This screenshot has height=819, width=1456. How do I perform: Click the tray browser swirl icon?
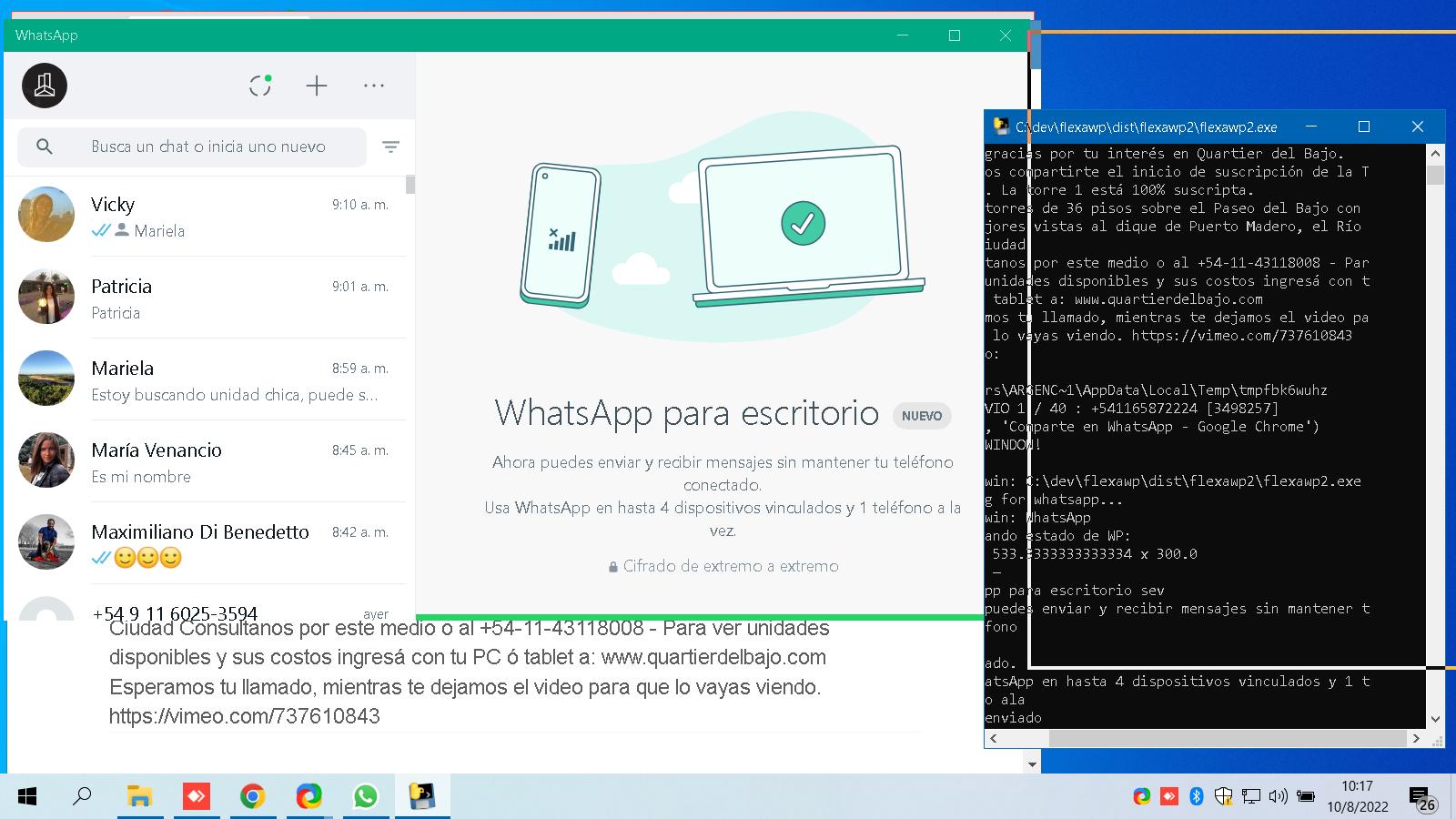point(1141,797)
